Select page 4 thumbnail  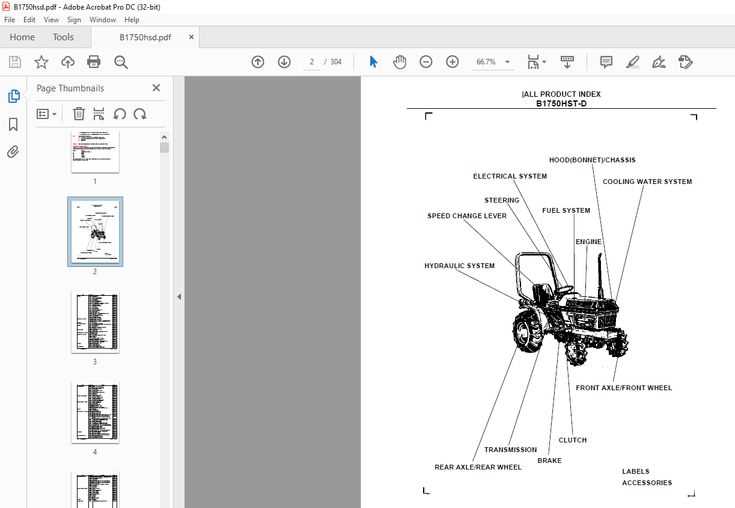95,412
